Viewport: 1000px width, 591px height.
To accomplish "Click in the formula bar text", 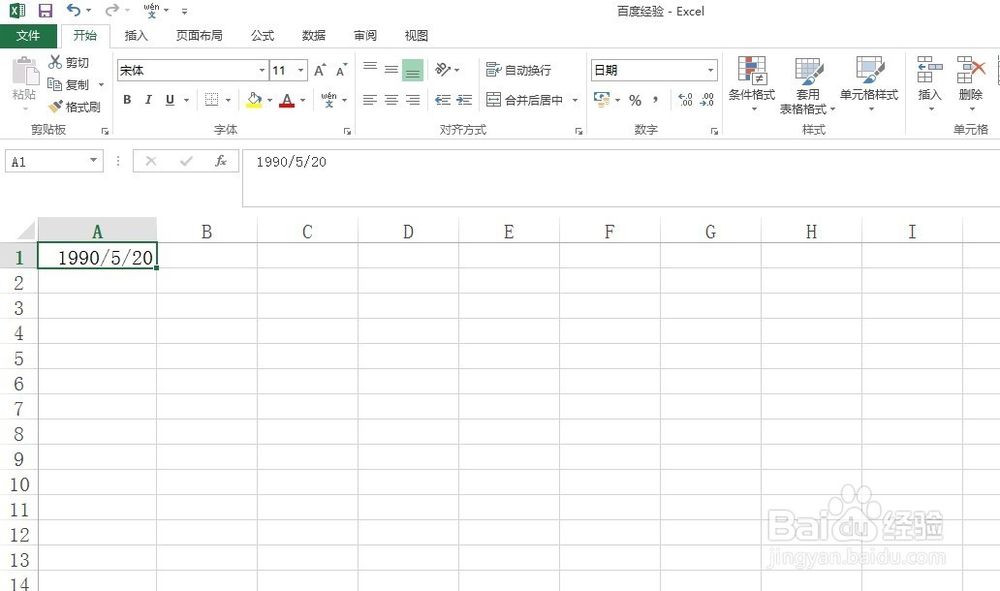I will (291, 162).
